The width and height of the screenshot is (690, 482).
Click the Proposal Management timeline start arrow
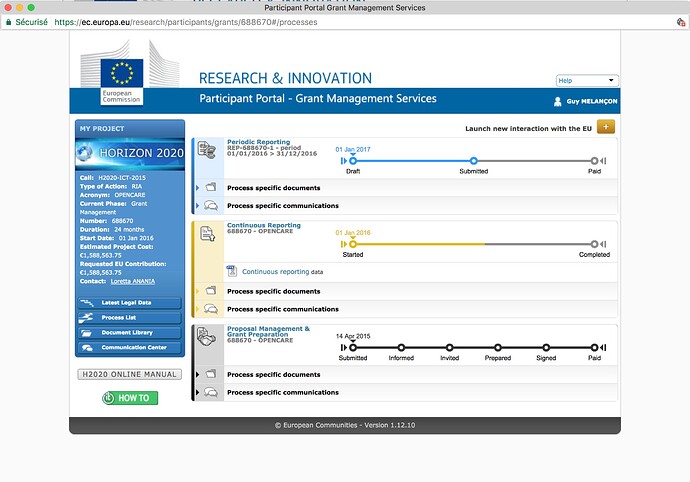pos(344,347)
